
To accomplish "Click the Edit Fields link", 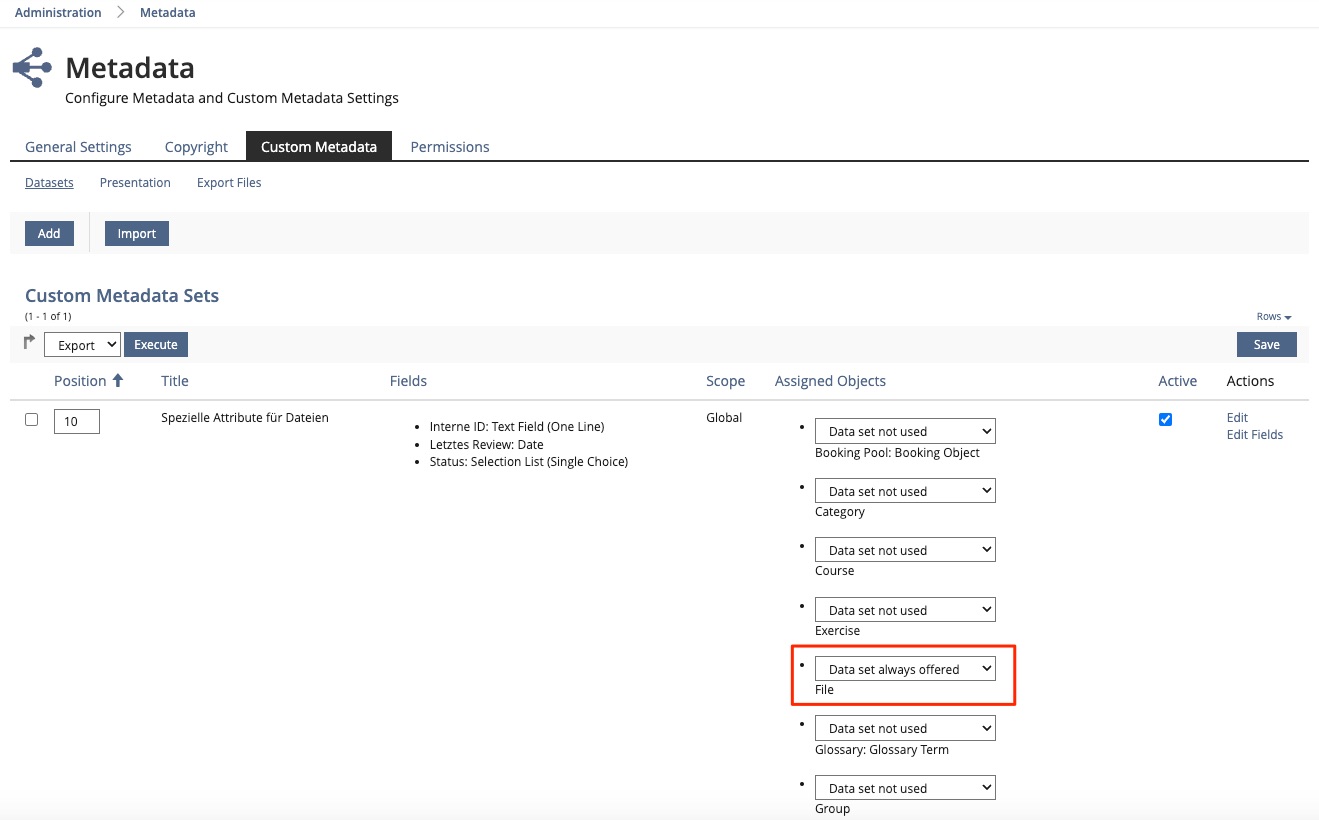I will pos(1254,435).
